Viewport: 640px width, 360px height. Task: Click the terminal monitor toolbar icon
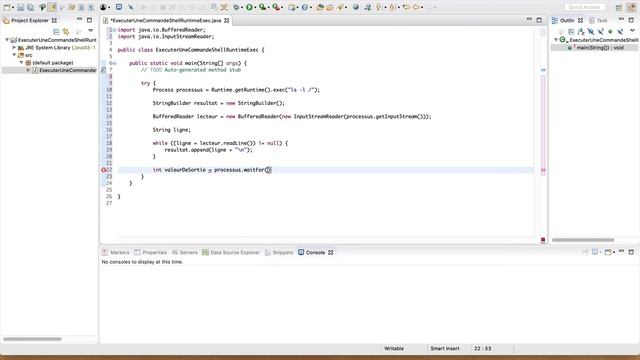pyautogui.click(x=119, y=7)
